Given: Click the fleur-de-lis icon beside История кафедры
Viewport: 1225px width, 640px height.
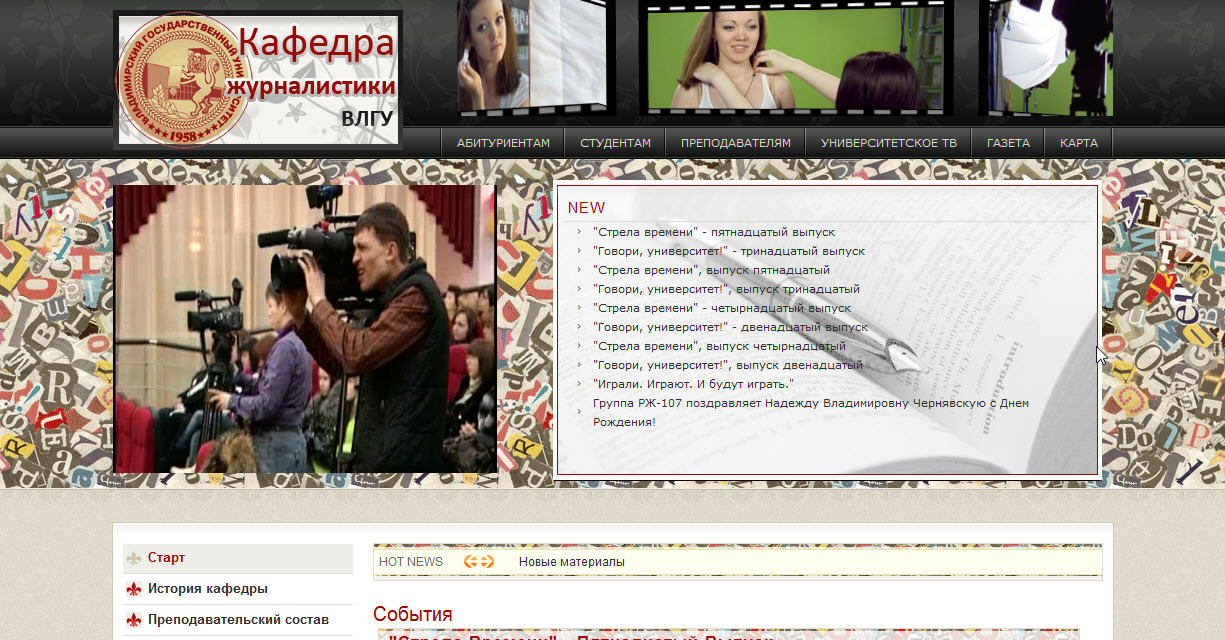Looking at the screenshot, I should click(x=133, y=590).
